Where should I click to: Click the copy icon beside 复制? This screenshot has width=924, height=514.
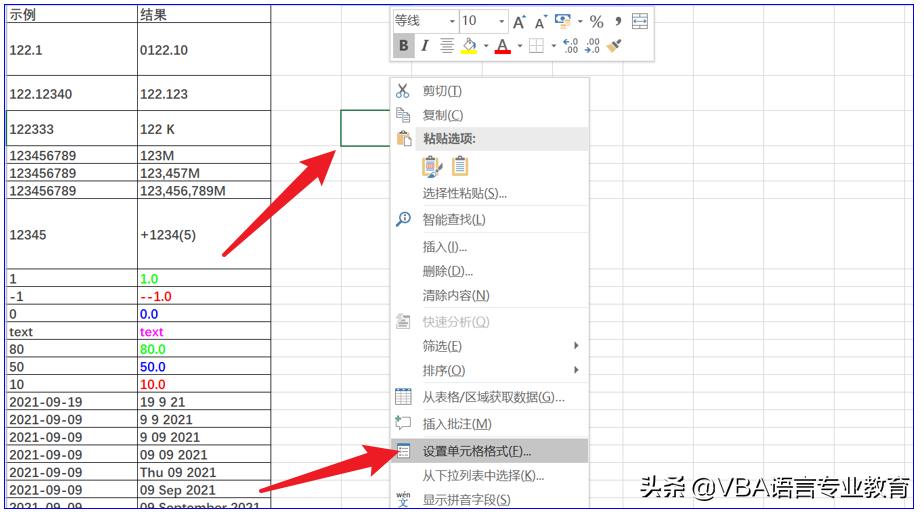pos(403,114)
